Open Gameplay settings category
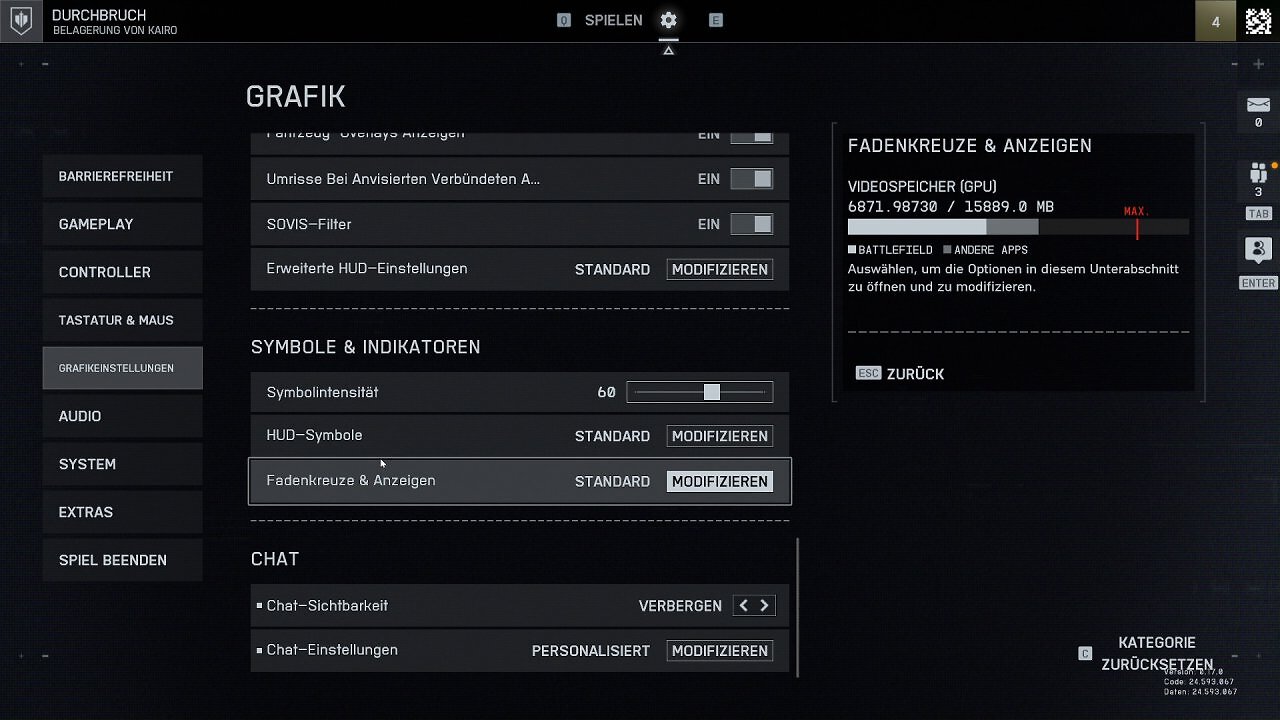 click(122, 224)
